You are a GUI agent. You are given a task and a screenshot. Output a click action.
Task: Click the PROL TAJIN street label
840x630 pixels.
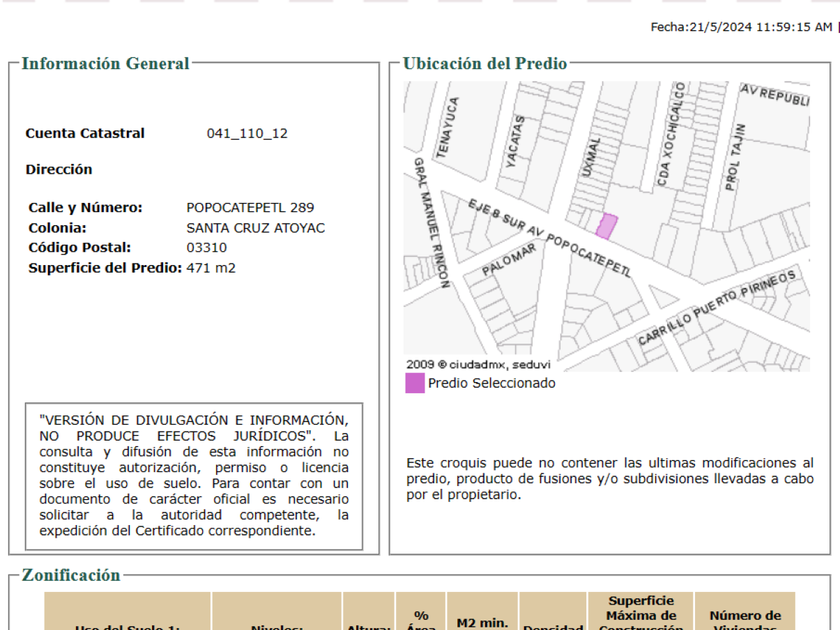point(735,157)
